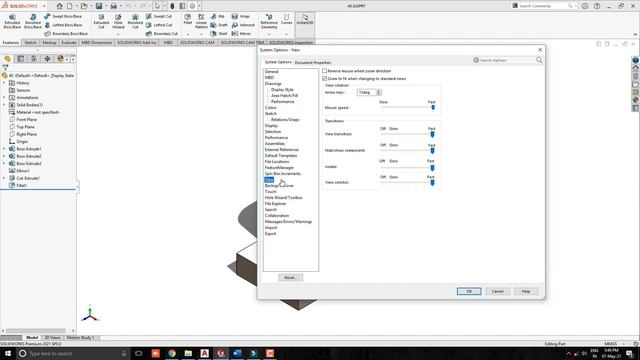Screen dimensions: 640x360
Task: Open the Linear Pattern dropdown arrow
Action: pos(201,34)
